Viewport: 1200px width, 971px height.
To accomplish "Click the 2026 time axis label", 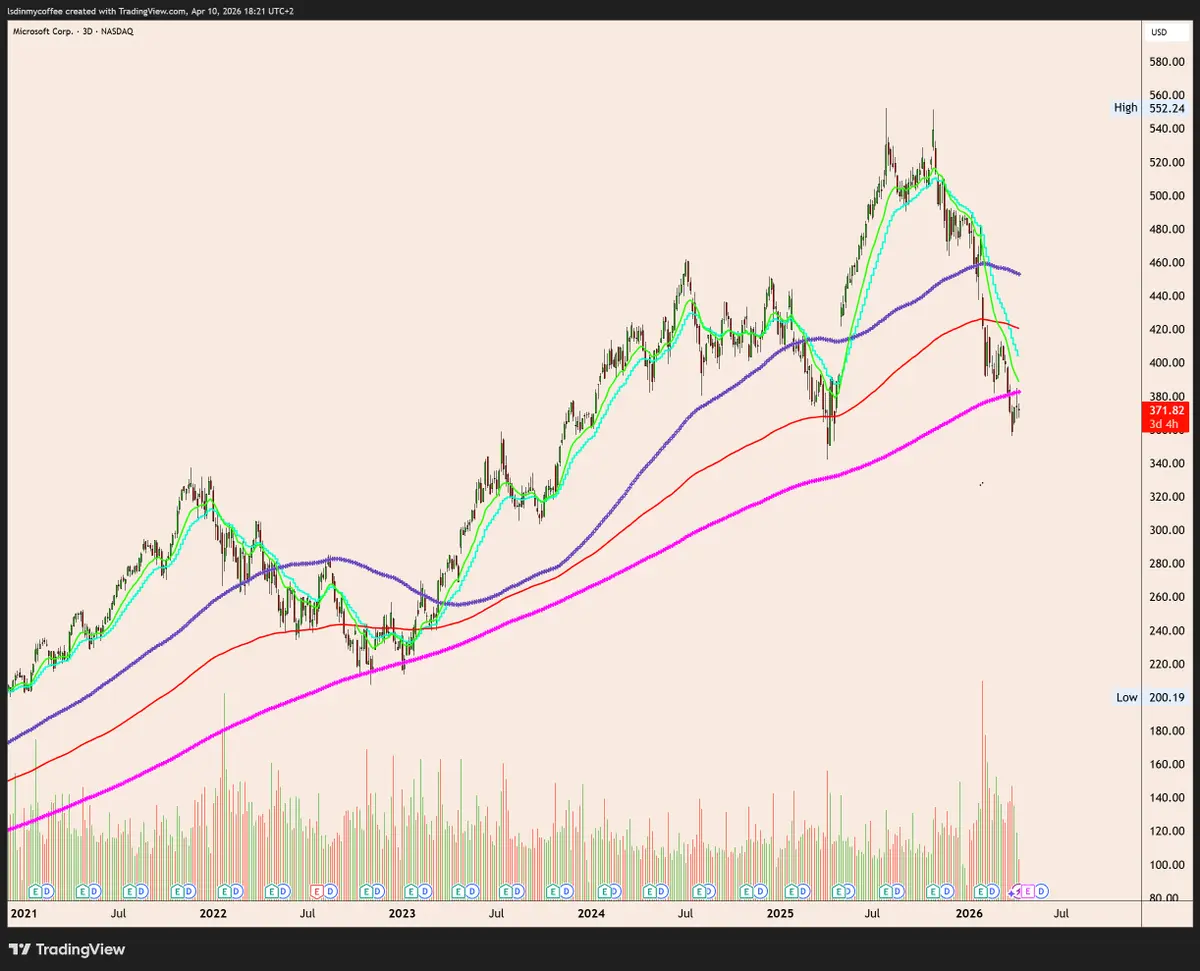I will [970, 913].
